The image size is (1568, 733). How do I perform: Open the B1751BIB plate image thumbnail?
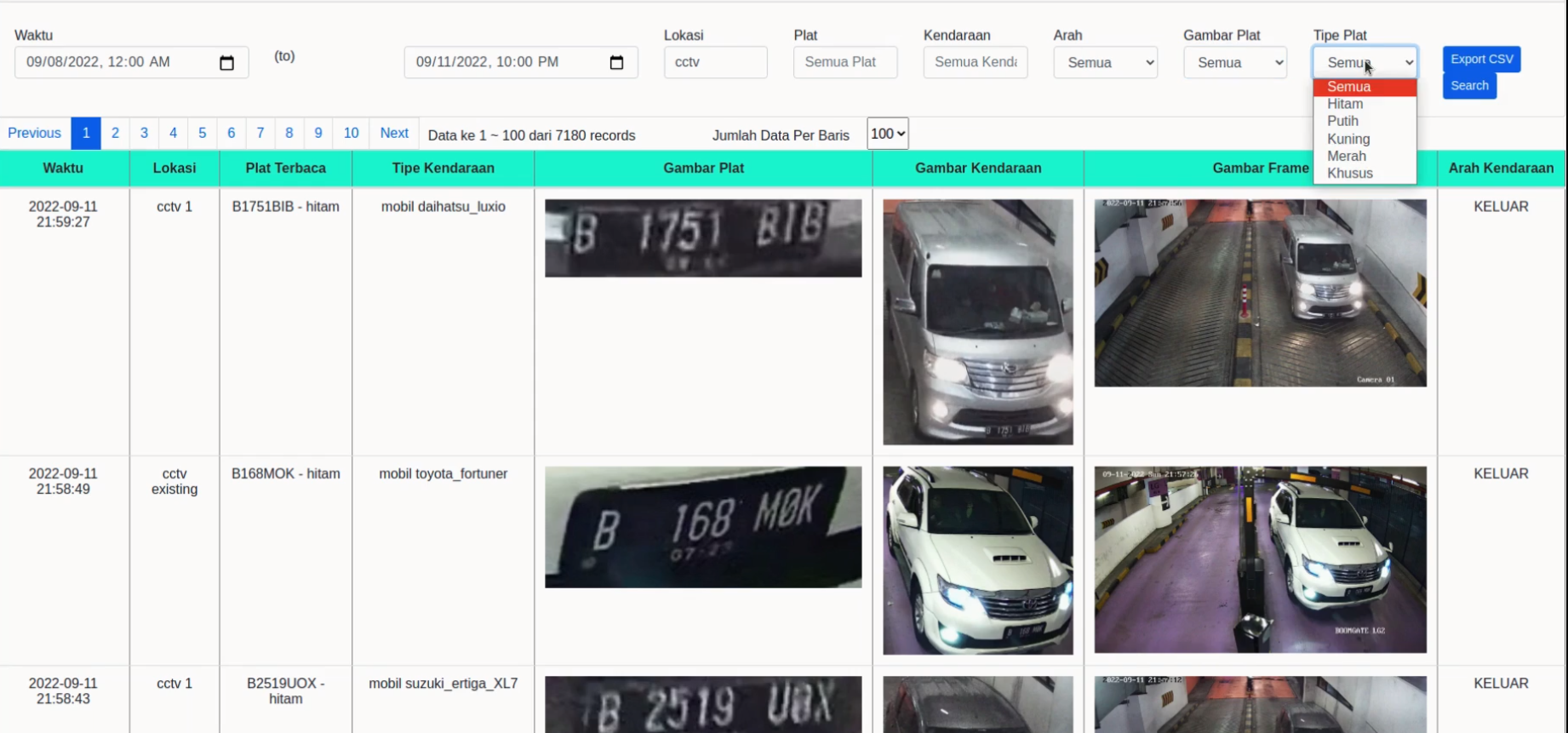point(703,238)
